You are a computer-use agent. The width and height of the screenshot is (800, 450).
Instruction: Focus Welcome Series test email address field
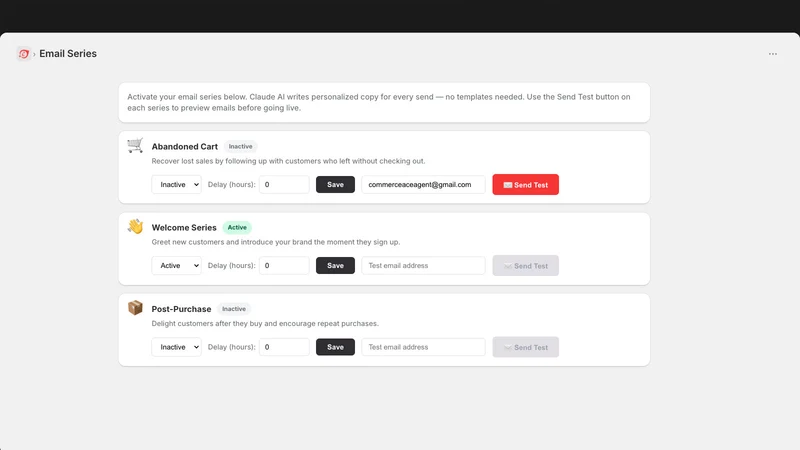(x=423, y=265)
